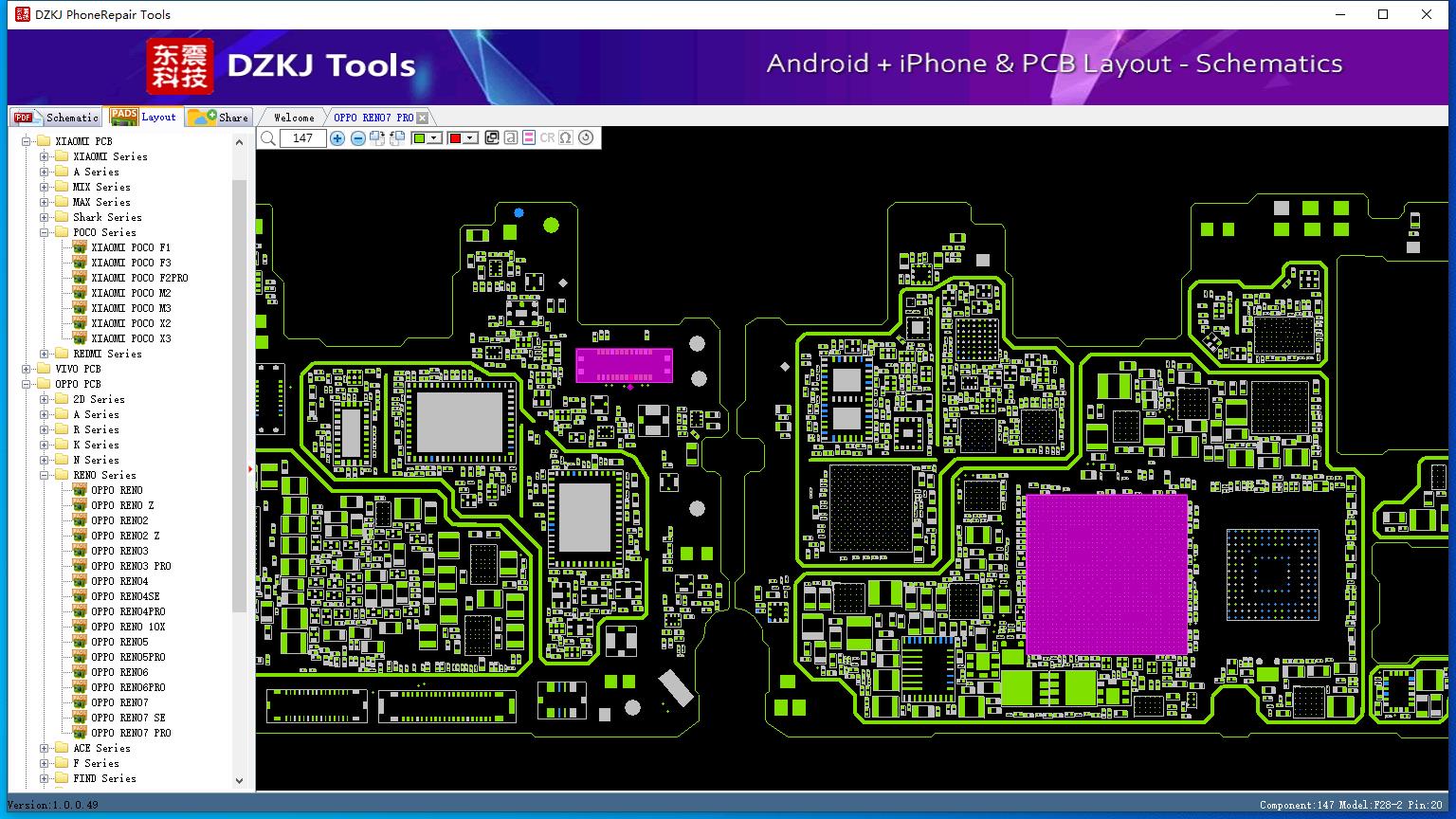
Task: Toggle the Omega resistance icon
Action: pyautogui.click(x=566, y=138)
